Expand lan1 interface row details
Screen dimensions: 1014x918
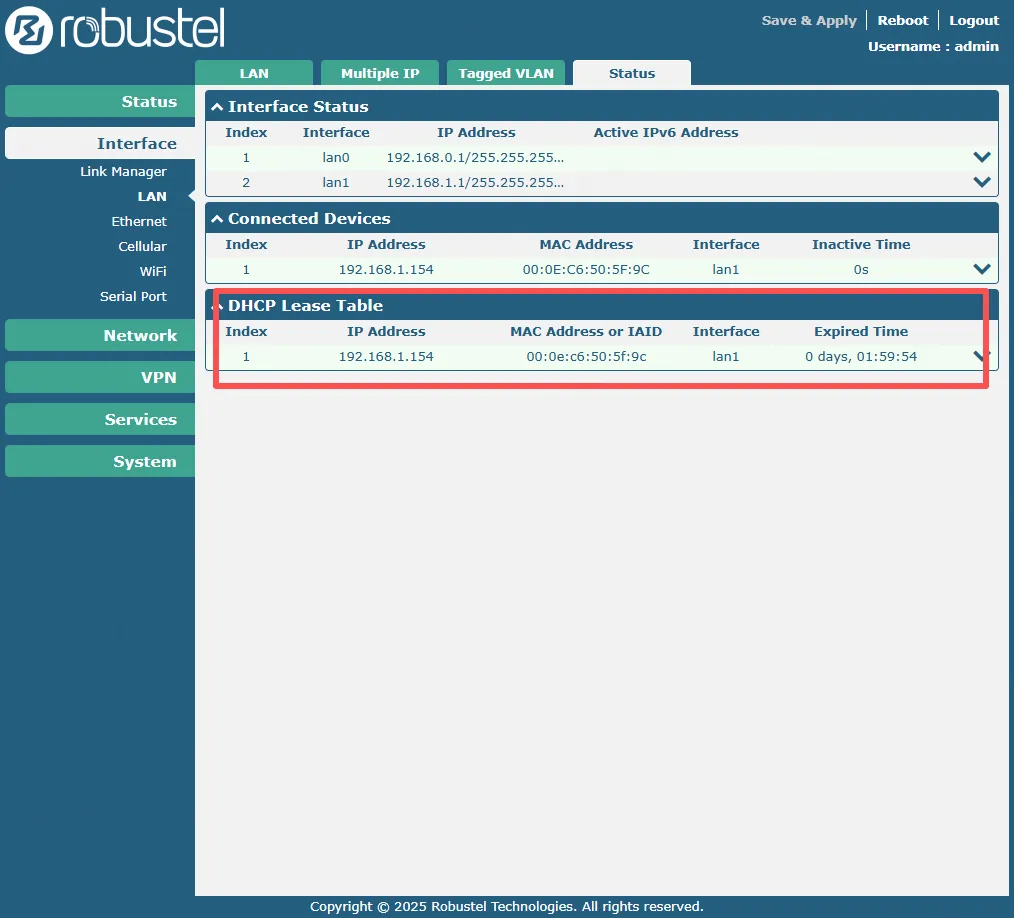(x=981, y=182)
